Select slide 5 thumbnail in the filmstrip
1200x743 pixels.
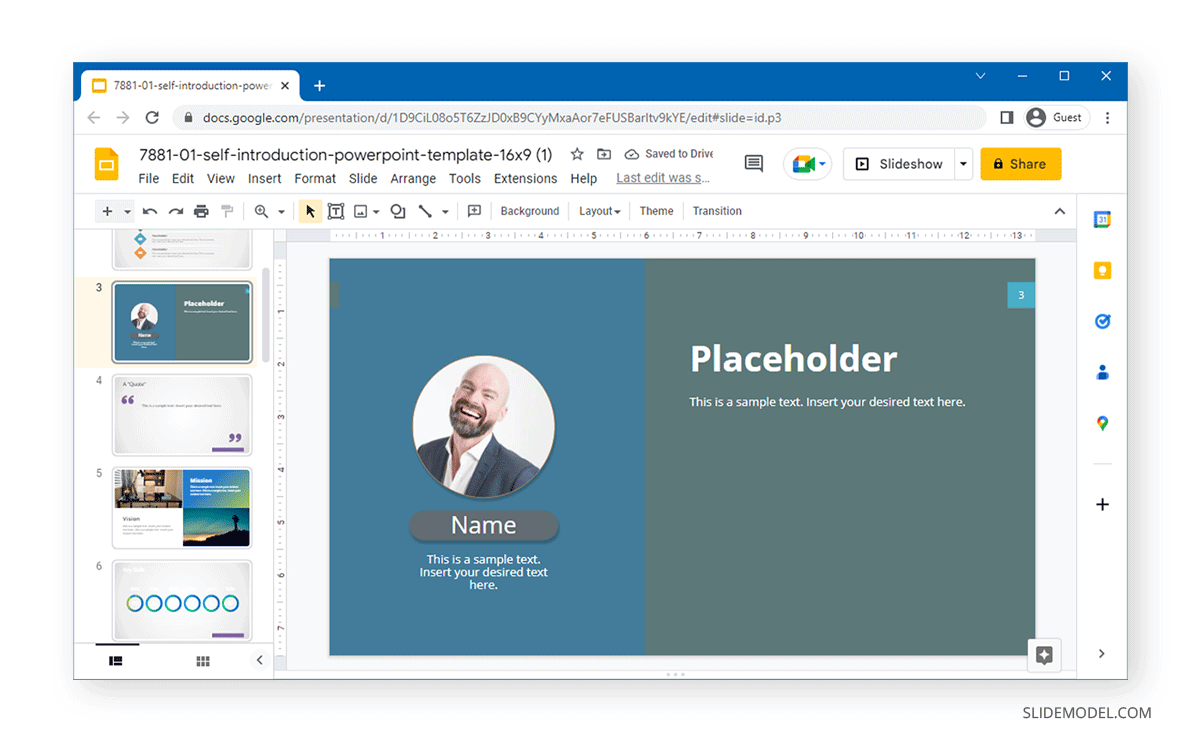[x=181, y=508]
